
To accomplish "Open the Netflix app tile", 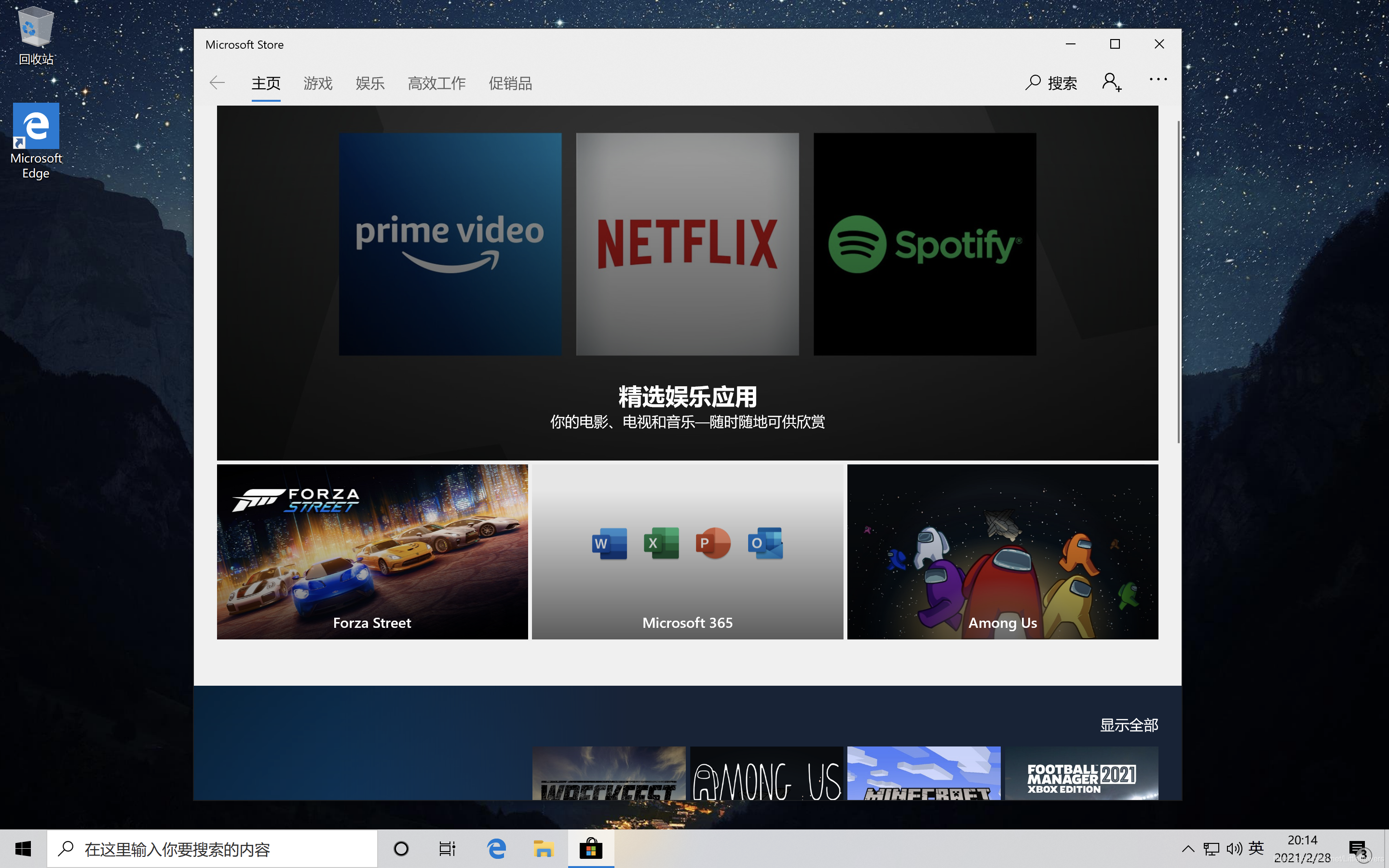I will (x=688, y=244).
